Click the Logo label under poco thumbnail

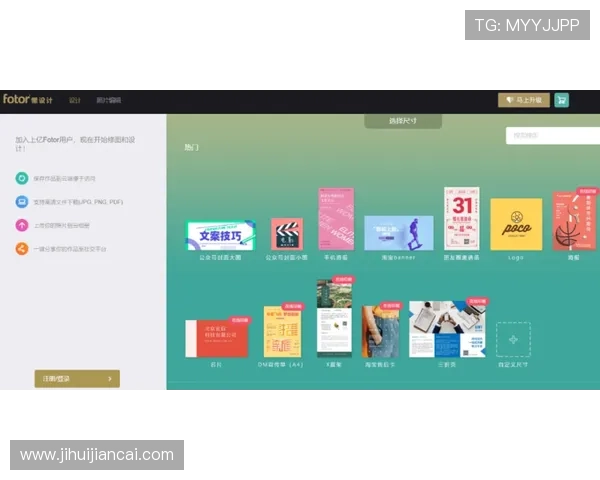[516, 258]
